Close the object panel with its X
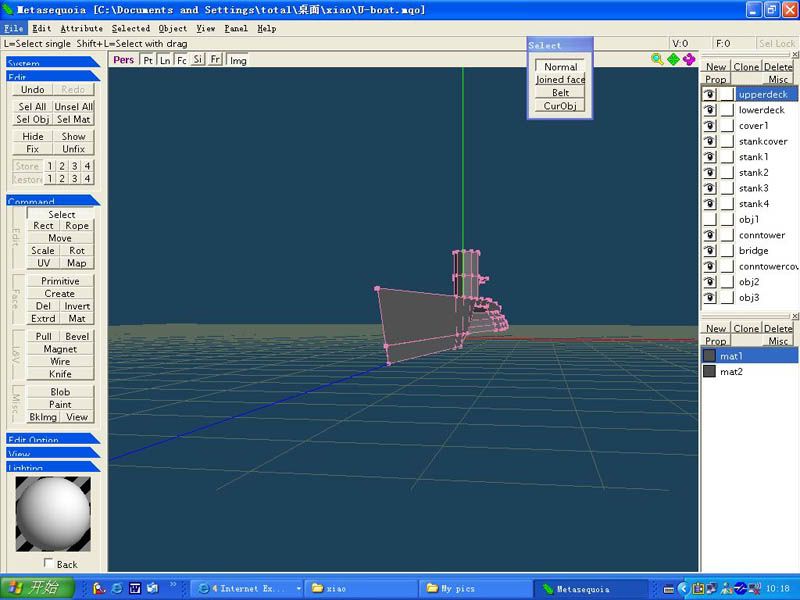 tap(795, 55)
